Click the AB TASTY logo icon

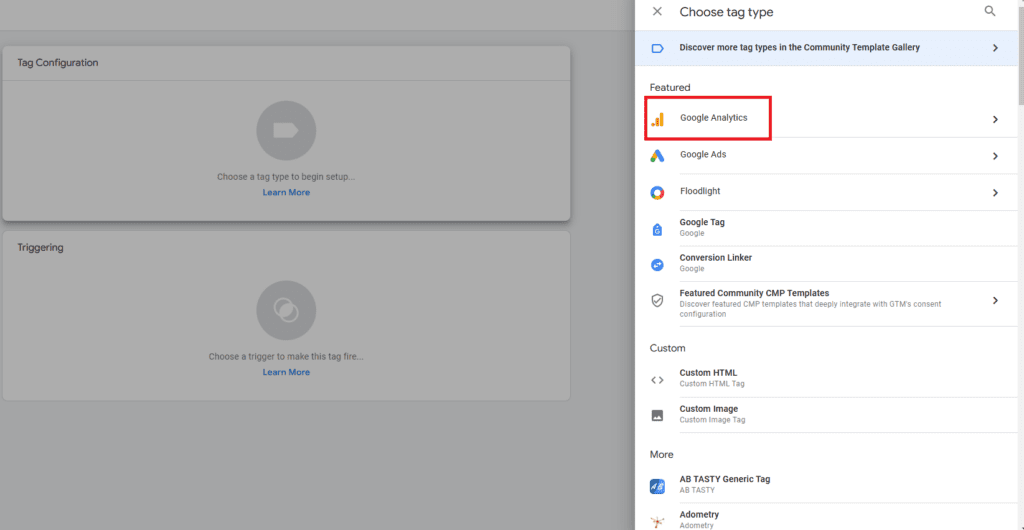[658, 486]
